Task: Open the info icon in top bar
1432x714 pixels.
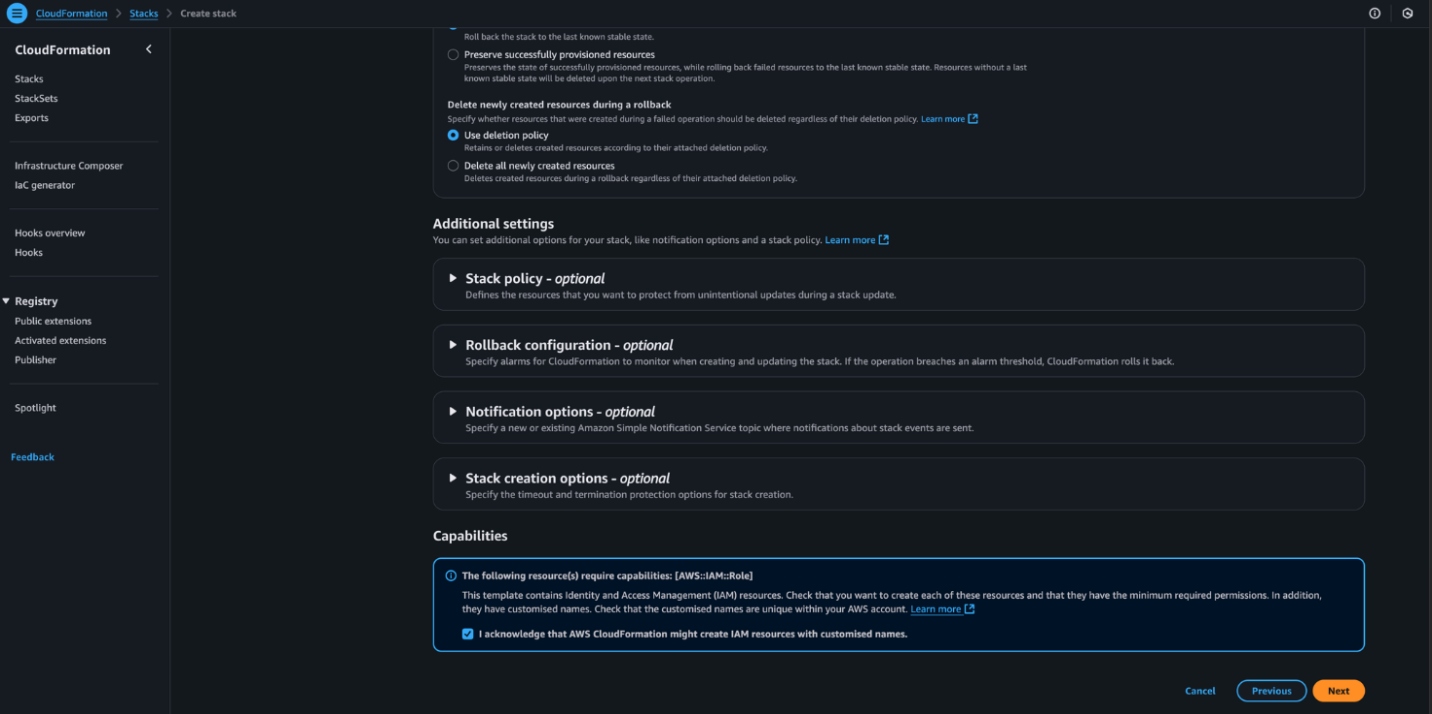Action: point(1375,13)
